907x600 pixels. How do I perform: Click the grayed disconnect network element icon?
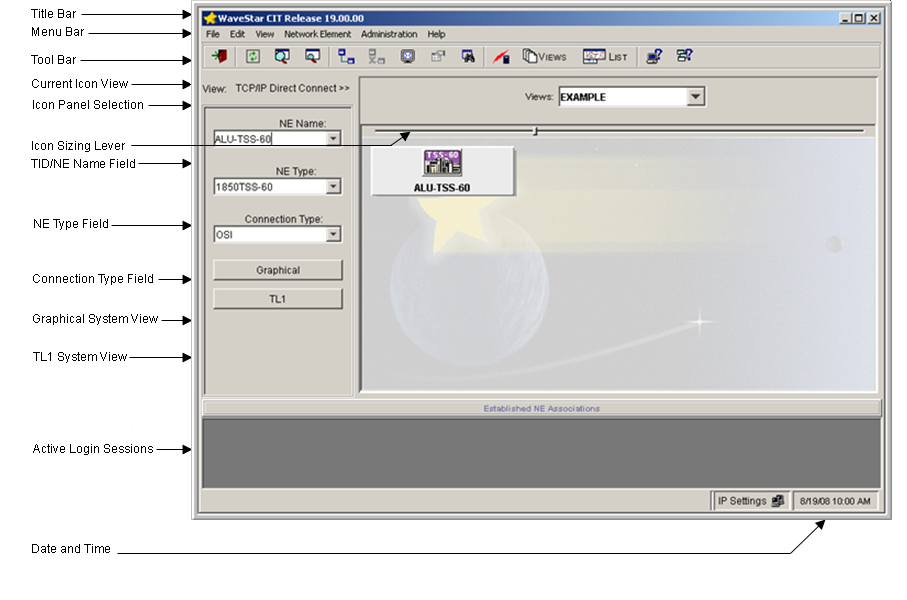click(x=377, y=57)
